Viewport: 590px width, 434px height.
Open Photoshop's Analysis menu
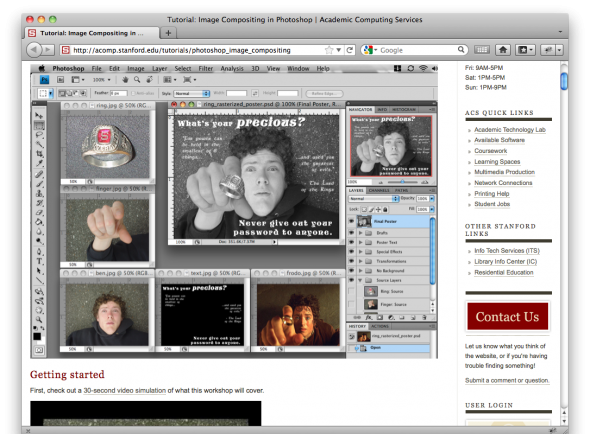tap(232, 68)
